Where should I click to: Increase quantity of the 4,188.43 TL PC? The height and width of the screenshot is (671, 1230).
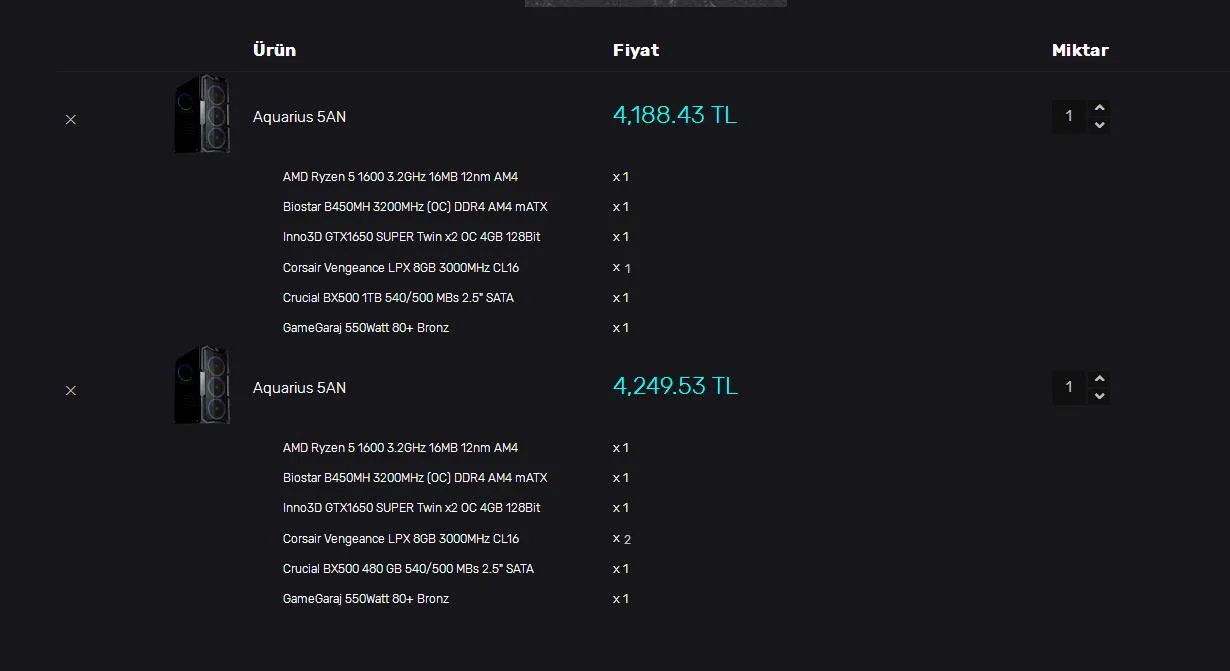point(1100,108)
